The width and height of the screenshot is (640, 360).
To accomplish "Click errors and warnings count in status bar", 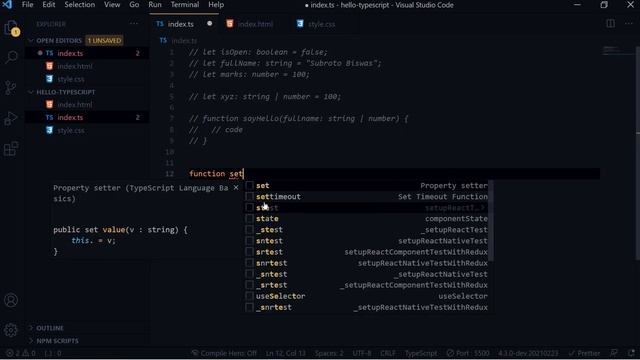I will 21,353.
